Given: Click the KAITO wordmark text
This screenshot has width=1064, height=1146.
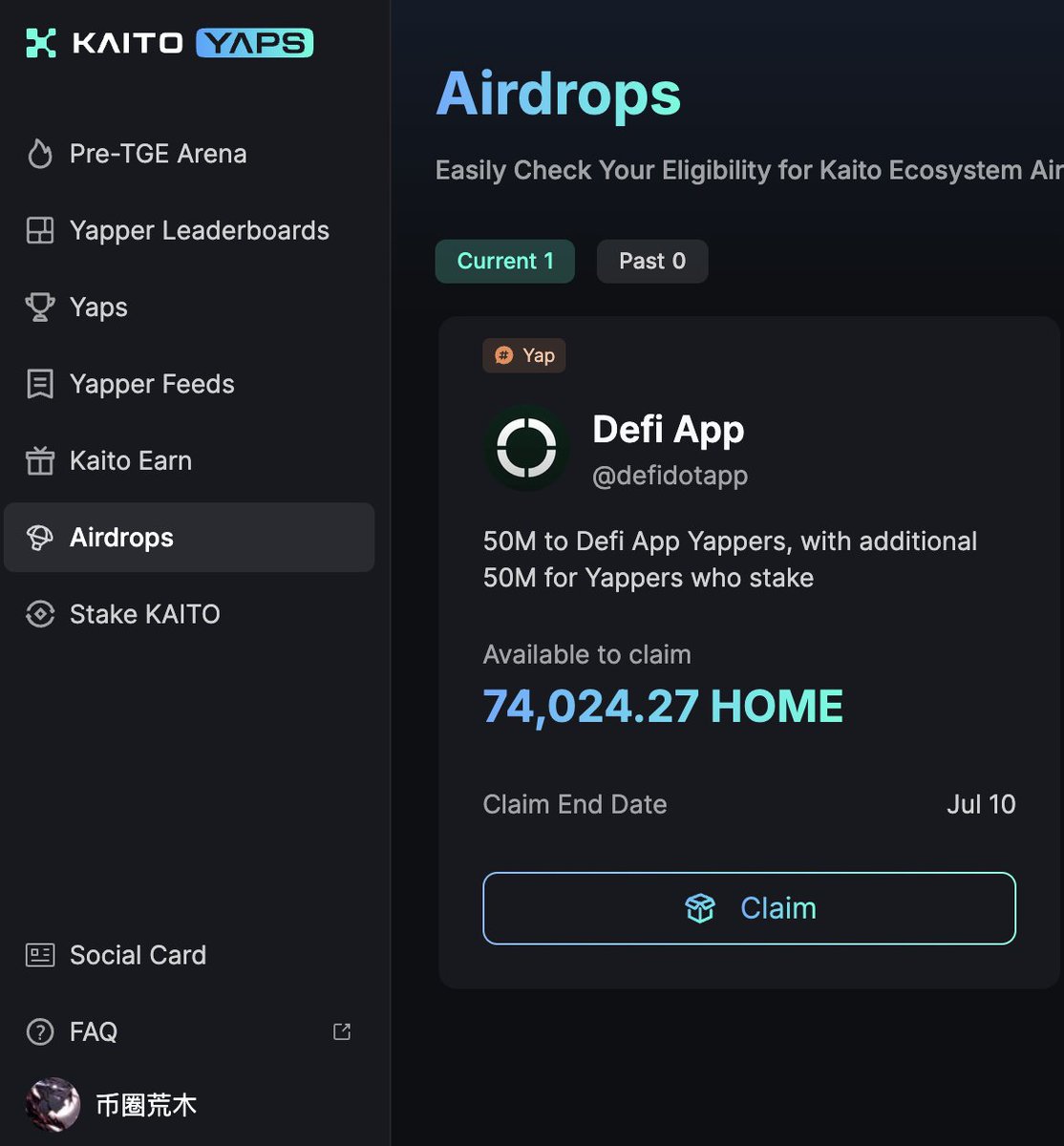Looking at the screenshot, I should point(127,43).
